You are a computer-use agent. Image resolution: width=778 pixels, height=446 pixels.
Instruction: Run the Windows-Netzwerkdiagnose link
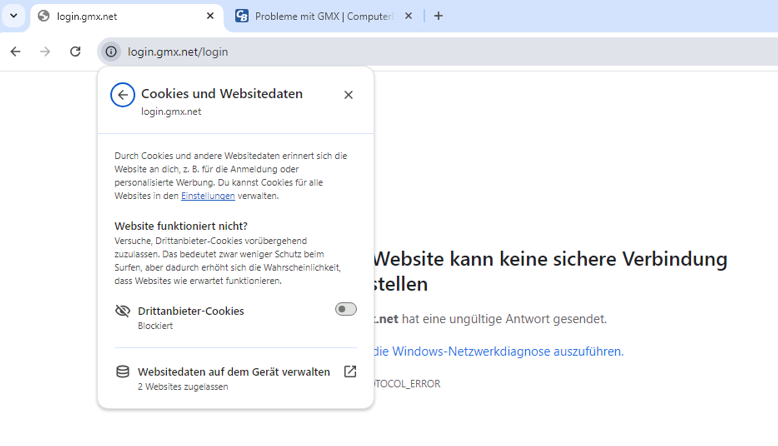498,351
